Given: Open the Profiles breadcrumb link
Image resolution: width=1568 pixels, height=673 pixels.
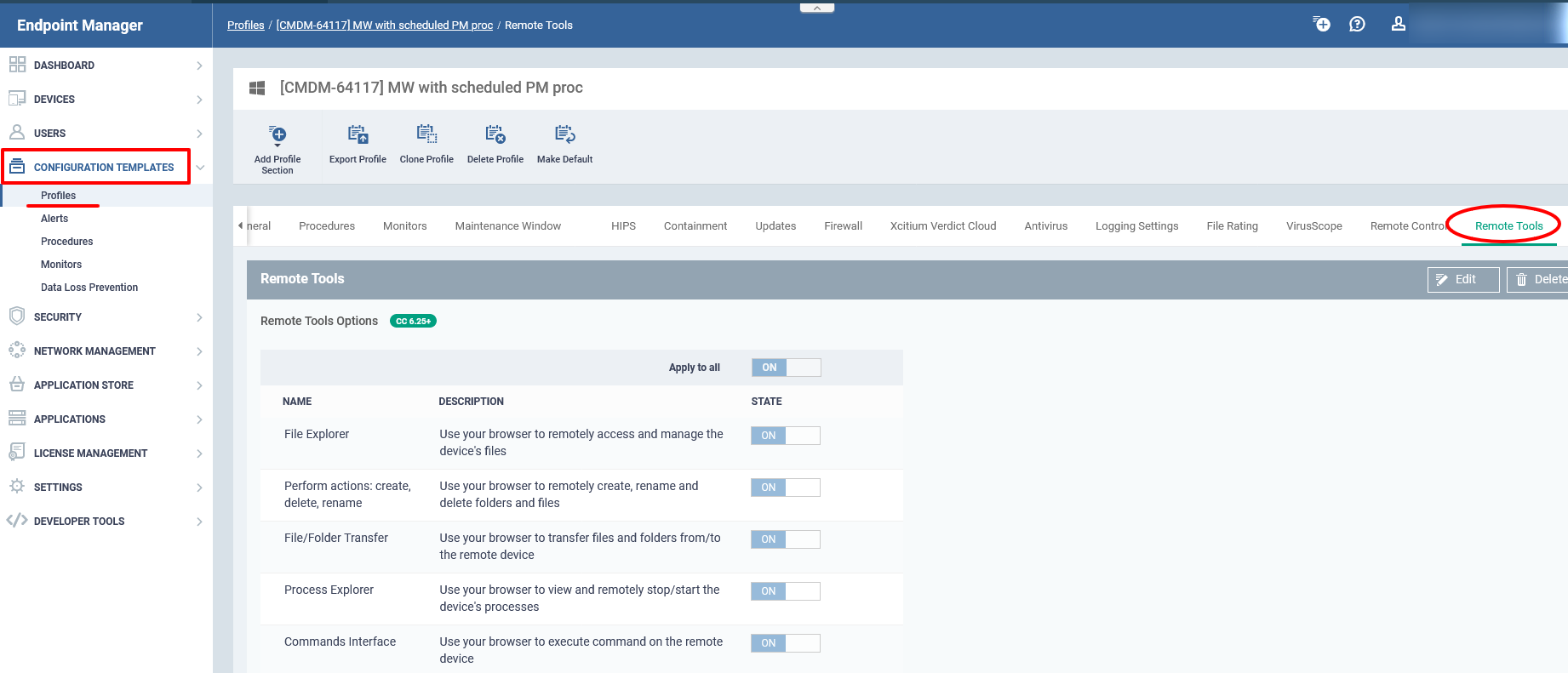Looking at the screenshot, I should [x=246, y=25].
